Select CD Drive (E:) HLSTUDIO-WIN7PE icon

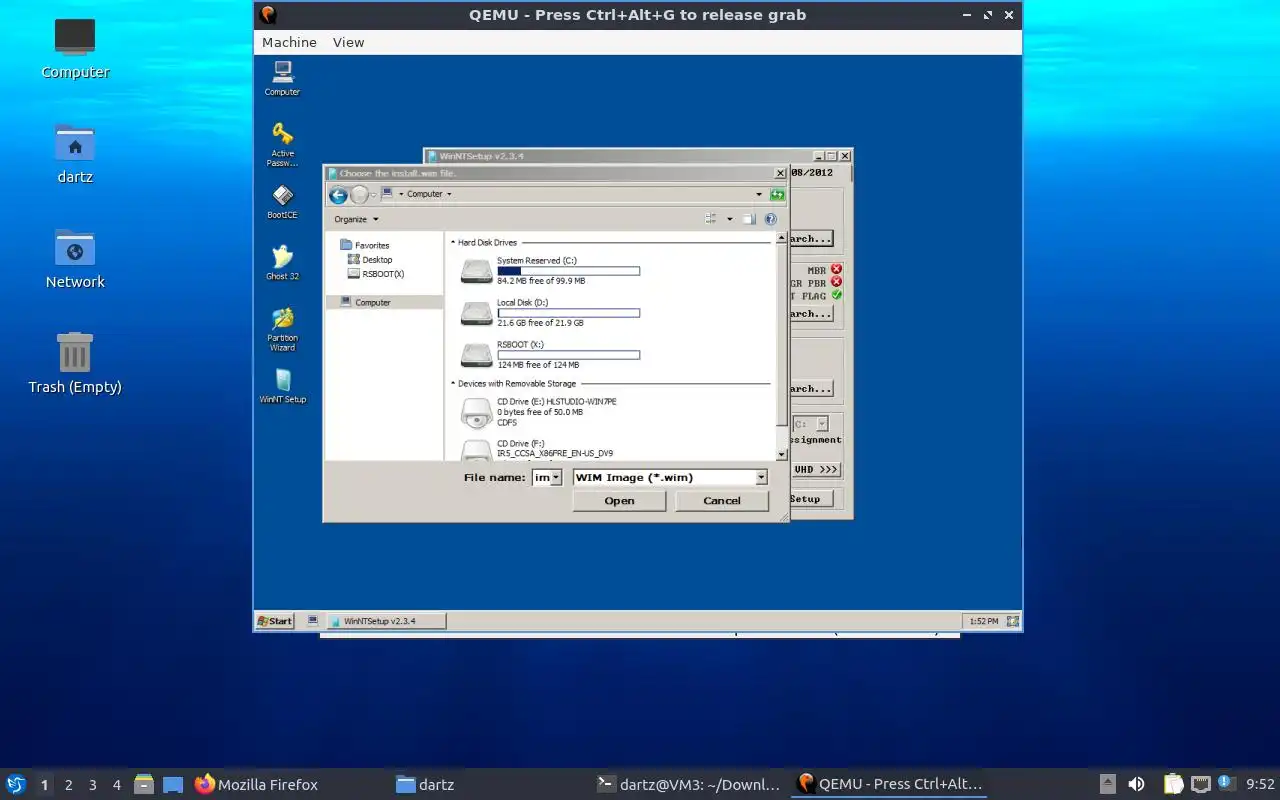476,412
